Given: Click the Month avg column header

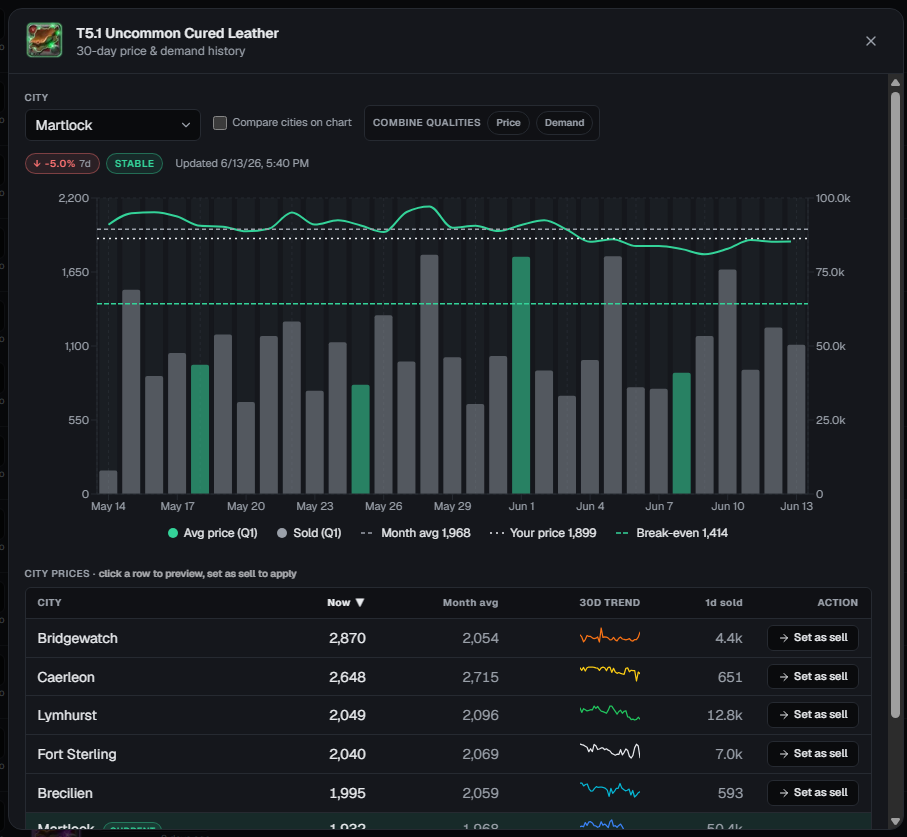Looking at the screenshot, I should click(470, 603).
